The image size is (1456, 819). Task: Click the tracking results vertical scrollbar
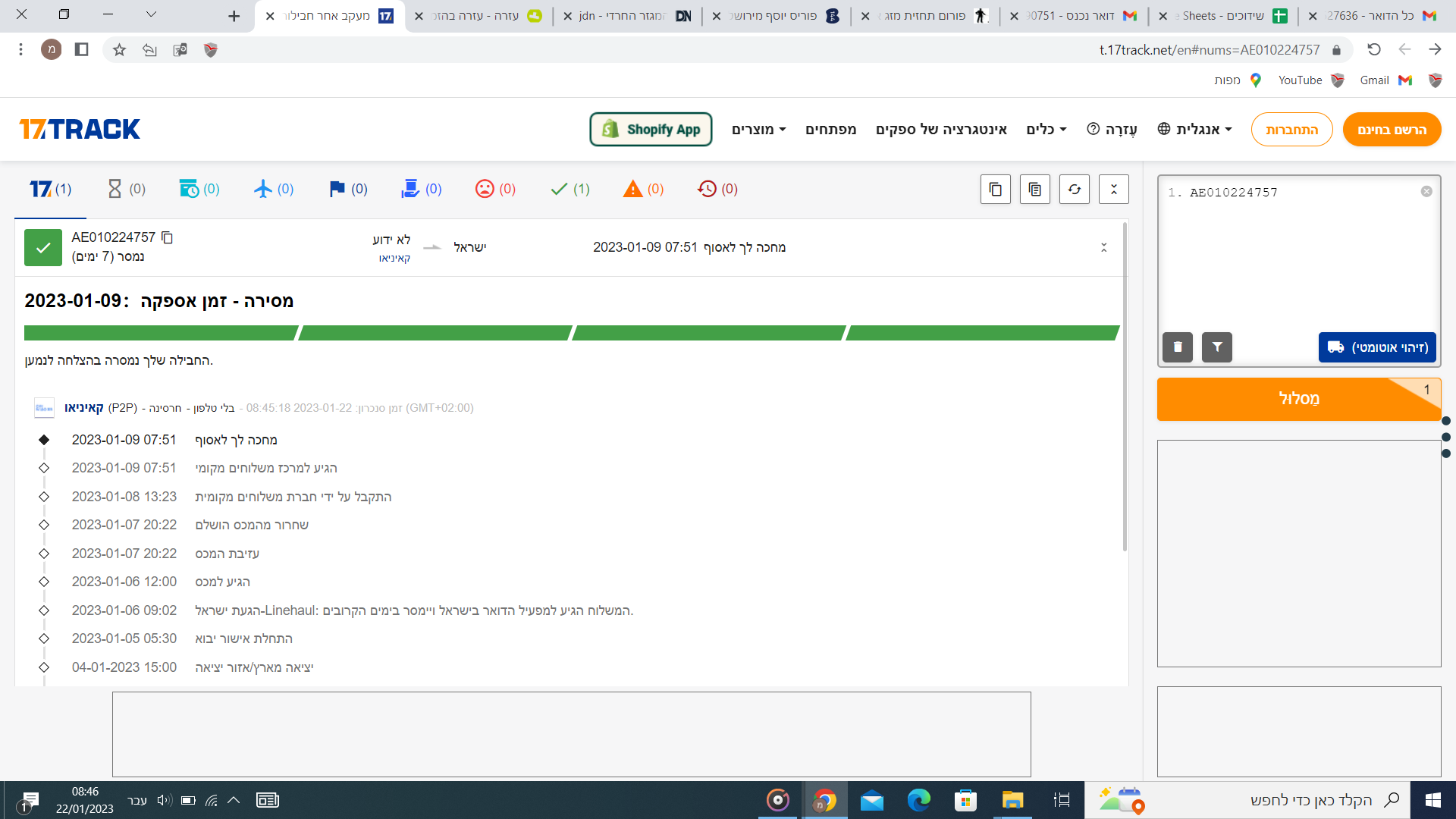(1124, 387)
